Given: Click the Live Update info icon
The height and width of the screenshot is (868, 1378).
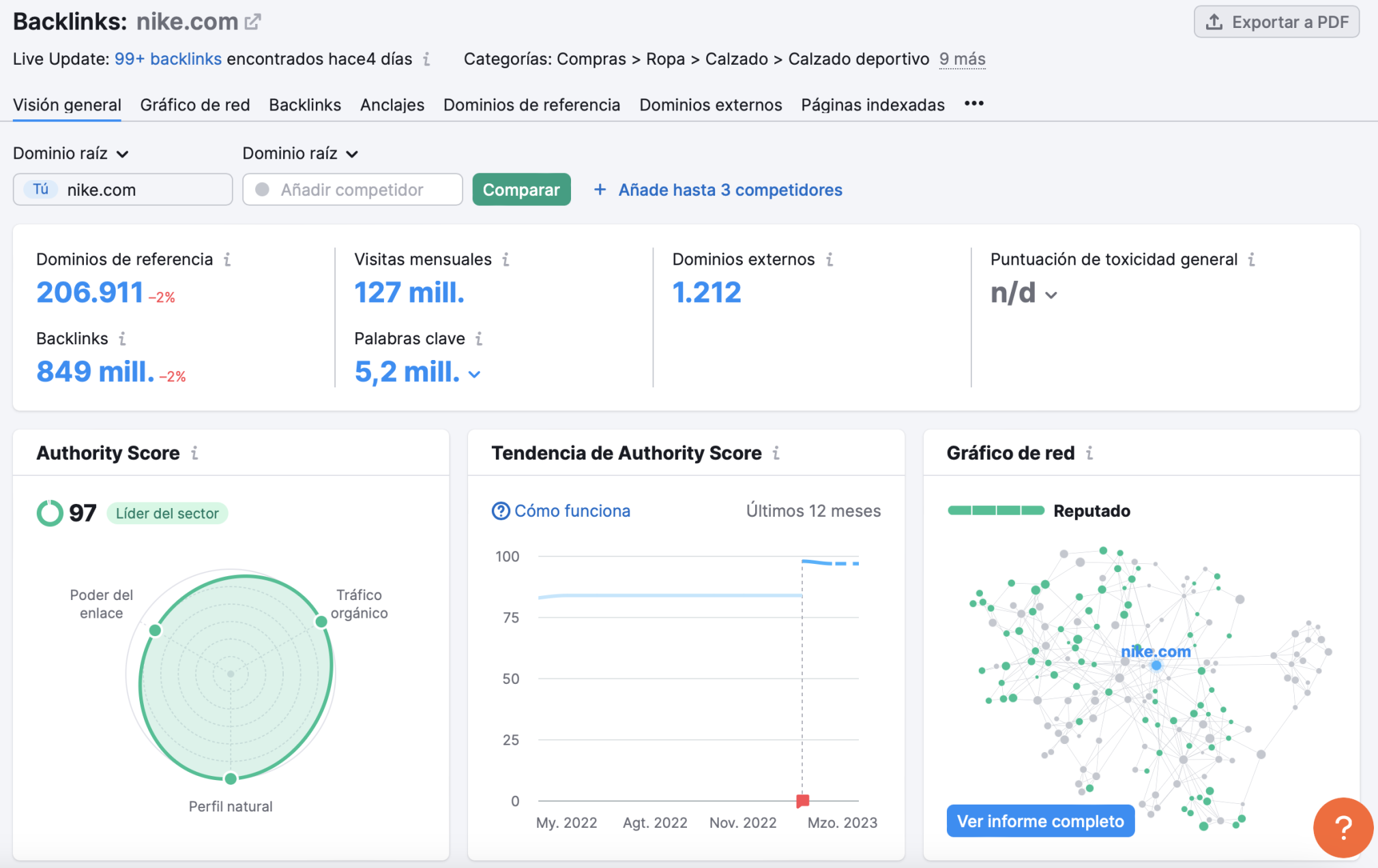Looking at the screenshot, I should (427, 59).
